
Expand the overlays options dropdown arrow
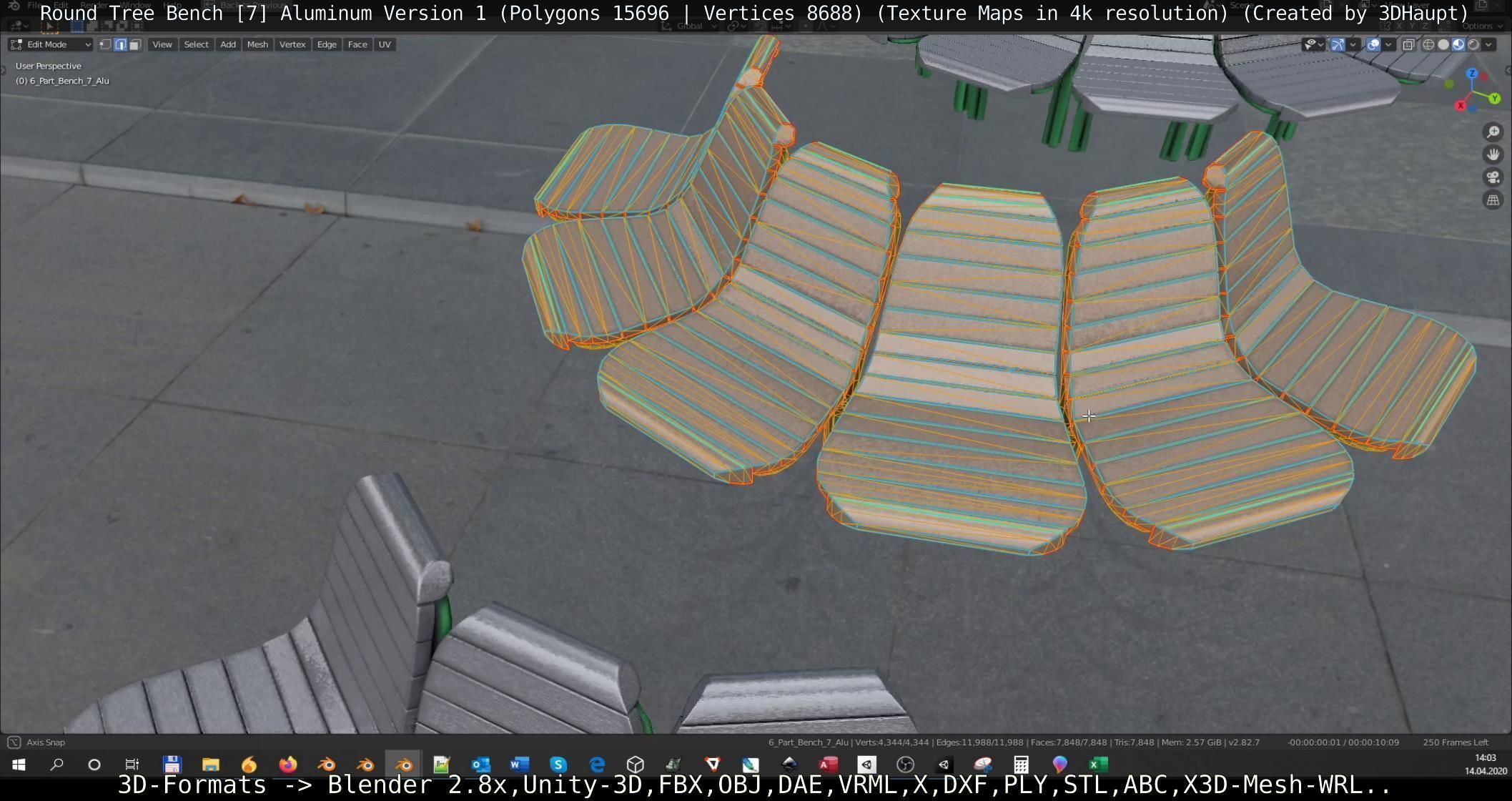tap(1388, 44)
